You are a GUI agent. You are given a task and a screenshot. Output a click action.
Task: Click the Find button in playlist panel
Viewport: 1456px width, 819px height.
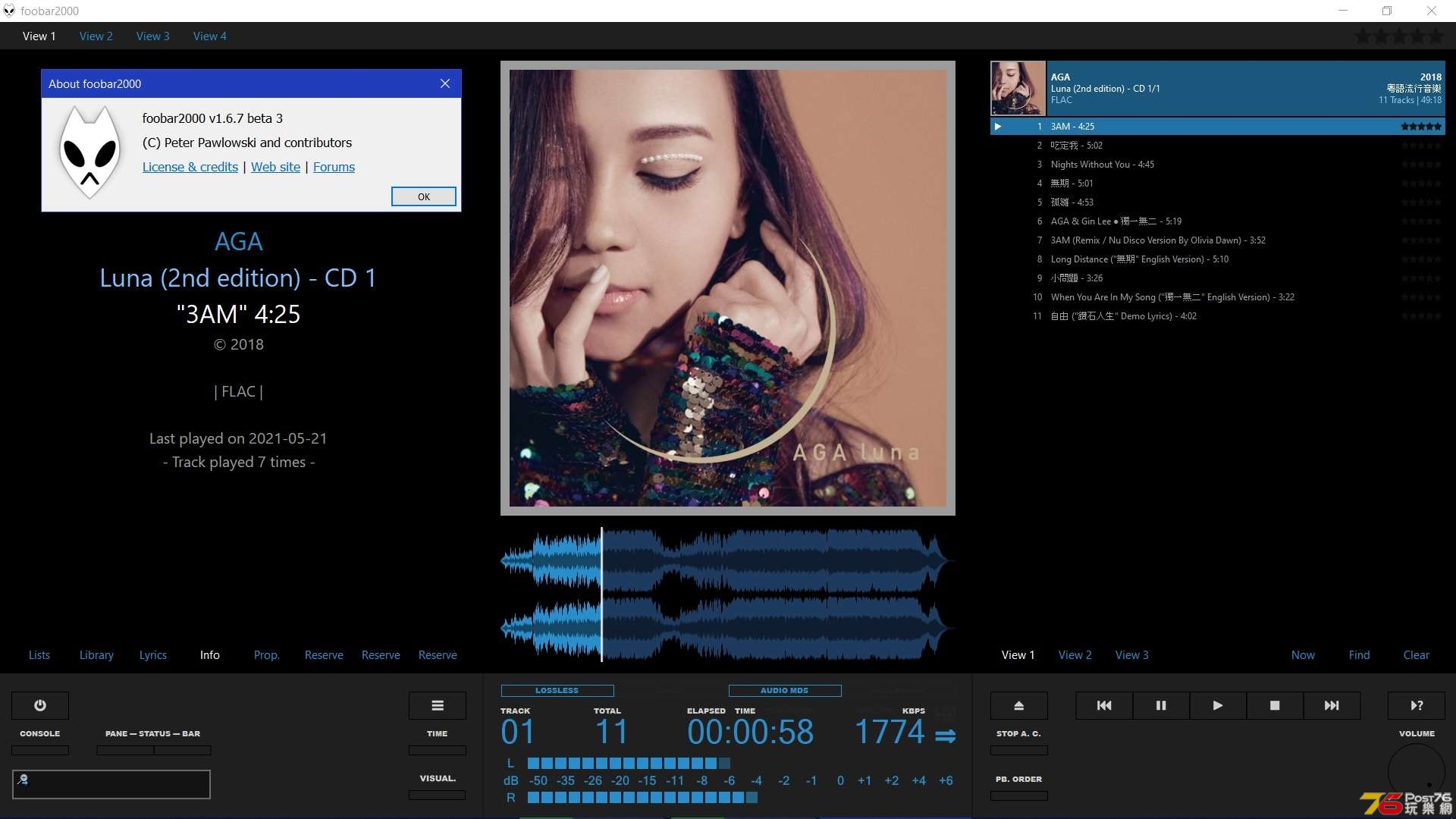[1360, 655]
